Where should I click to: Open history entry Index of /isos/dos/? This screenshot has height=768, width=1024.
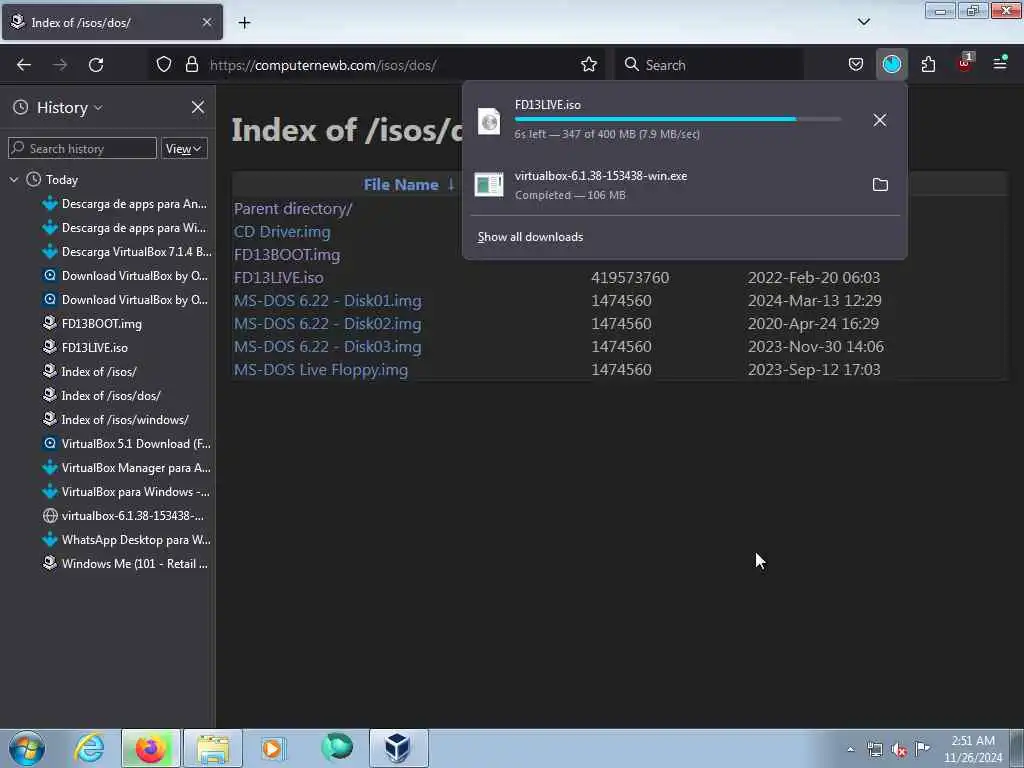(101, 395)
